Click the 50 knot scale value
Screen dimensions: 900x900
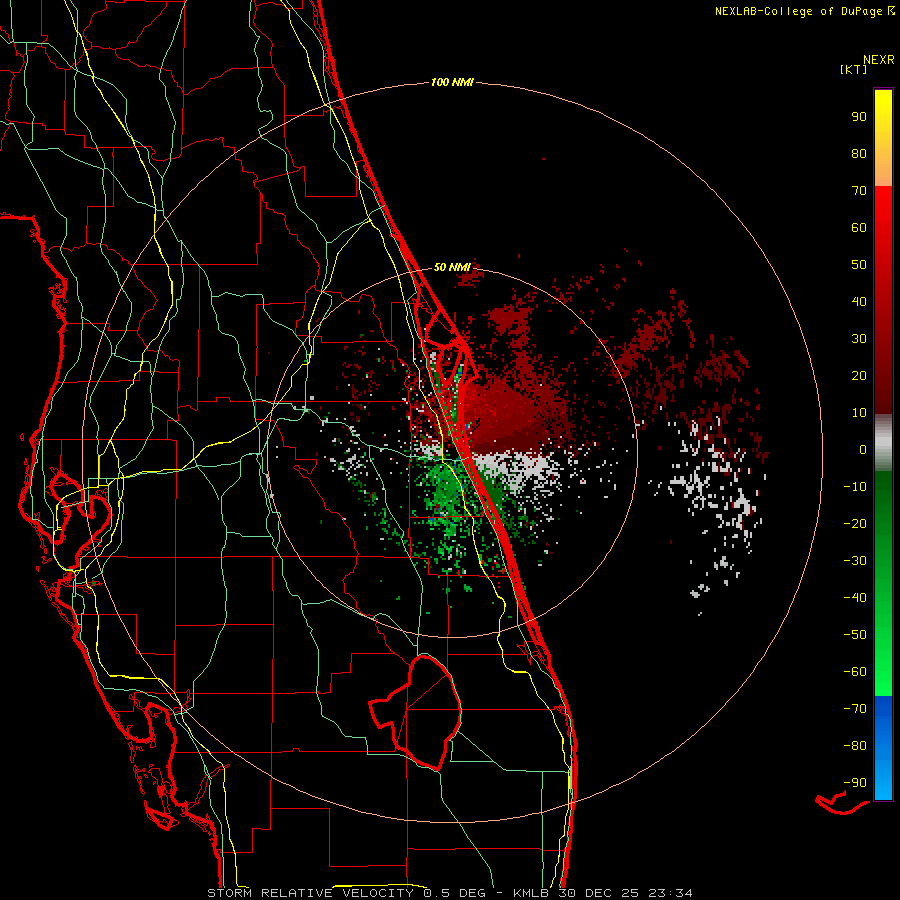(x=859, y=265)
